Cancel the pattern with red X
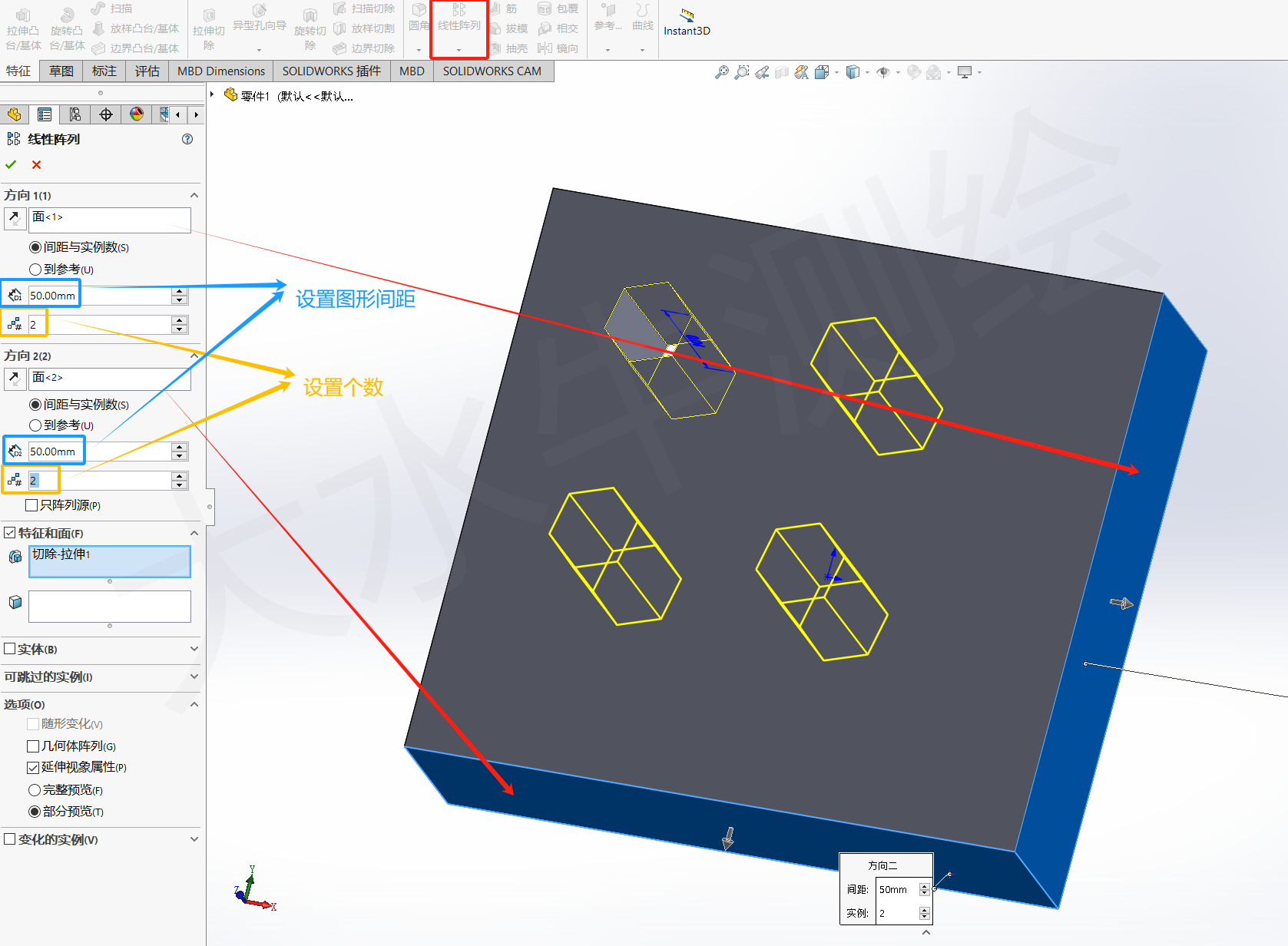This screenshot has height=946, width=1288. point(35,164)
